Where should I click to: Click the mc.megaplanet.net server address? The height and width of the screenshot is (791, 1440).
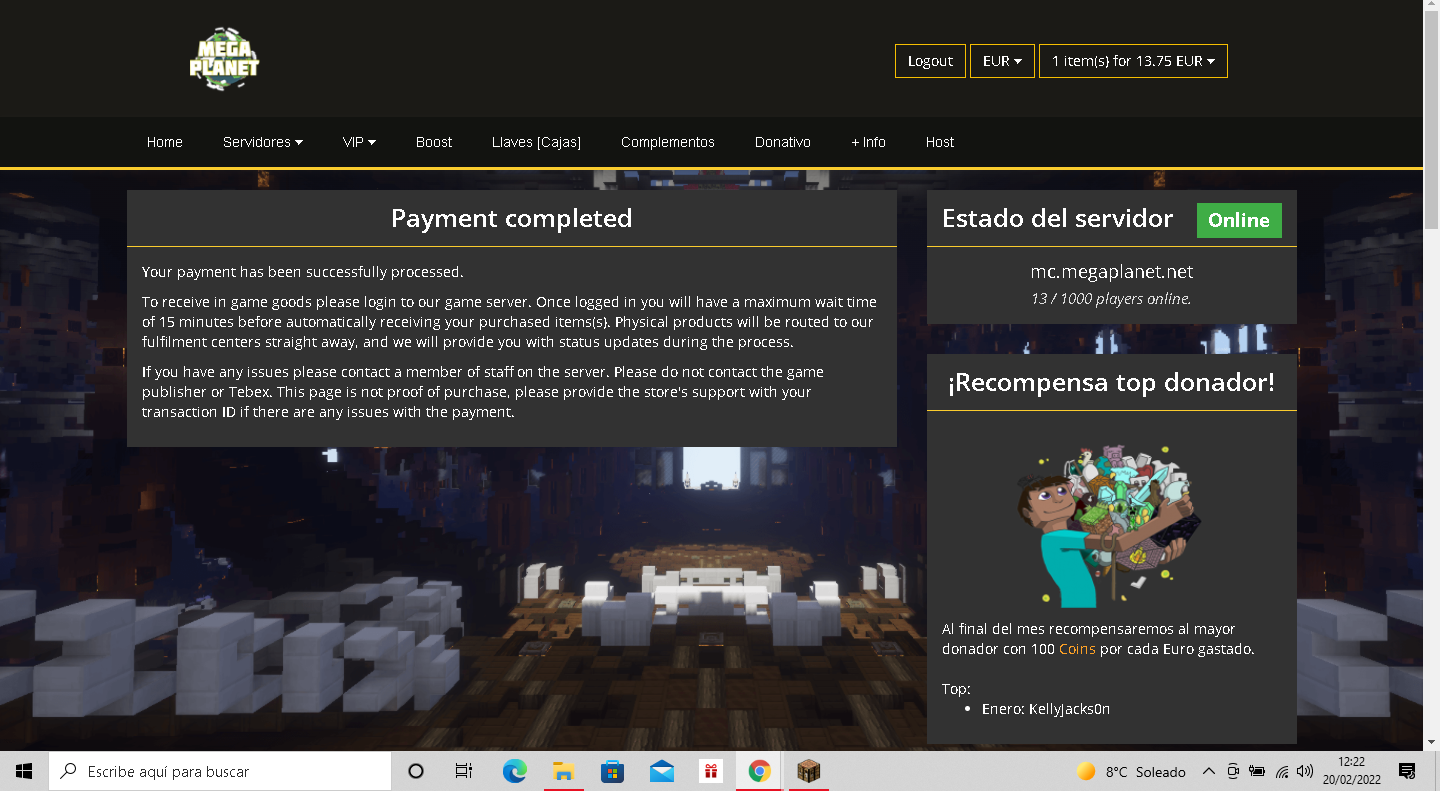tap(1112, 272)
